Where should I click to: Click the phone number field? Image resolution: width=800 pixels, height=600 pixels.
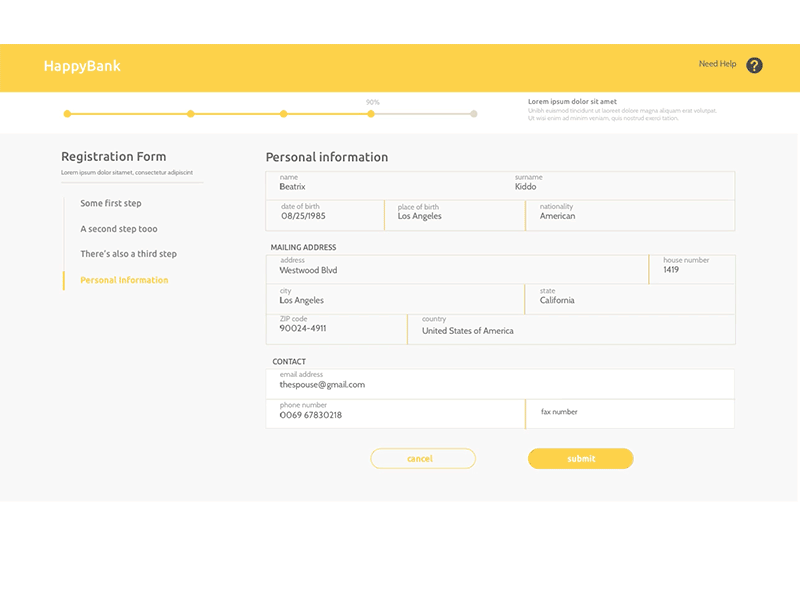point(395,414)
